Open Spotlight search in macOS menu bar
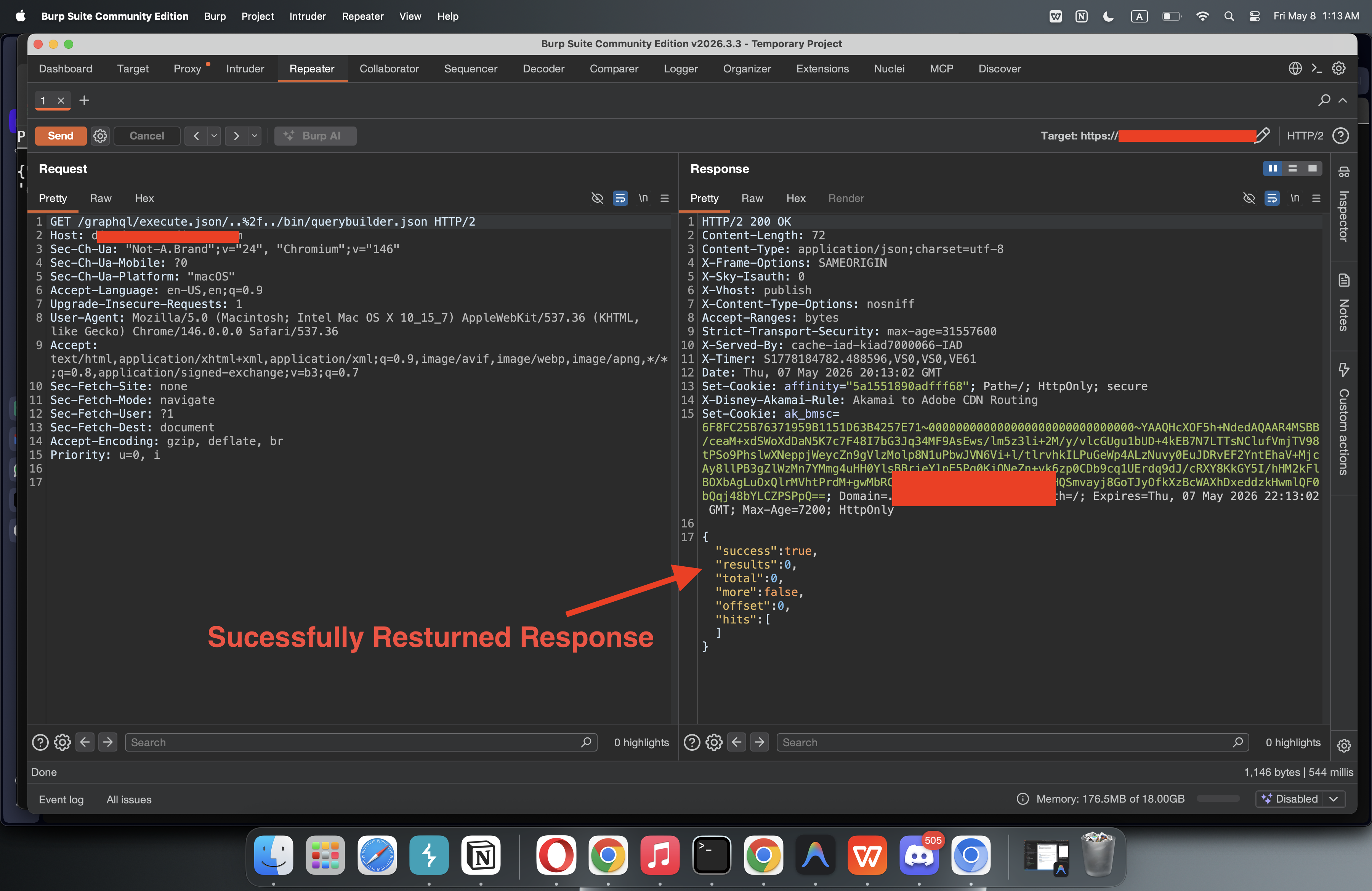The height and width of the screenshot is (891, 1372). click(1229, 16)
